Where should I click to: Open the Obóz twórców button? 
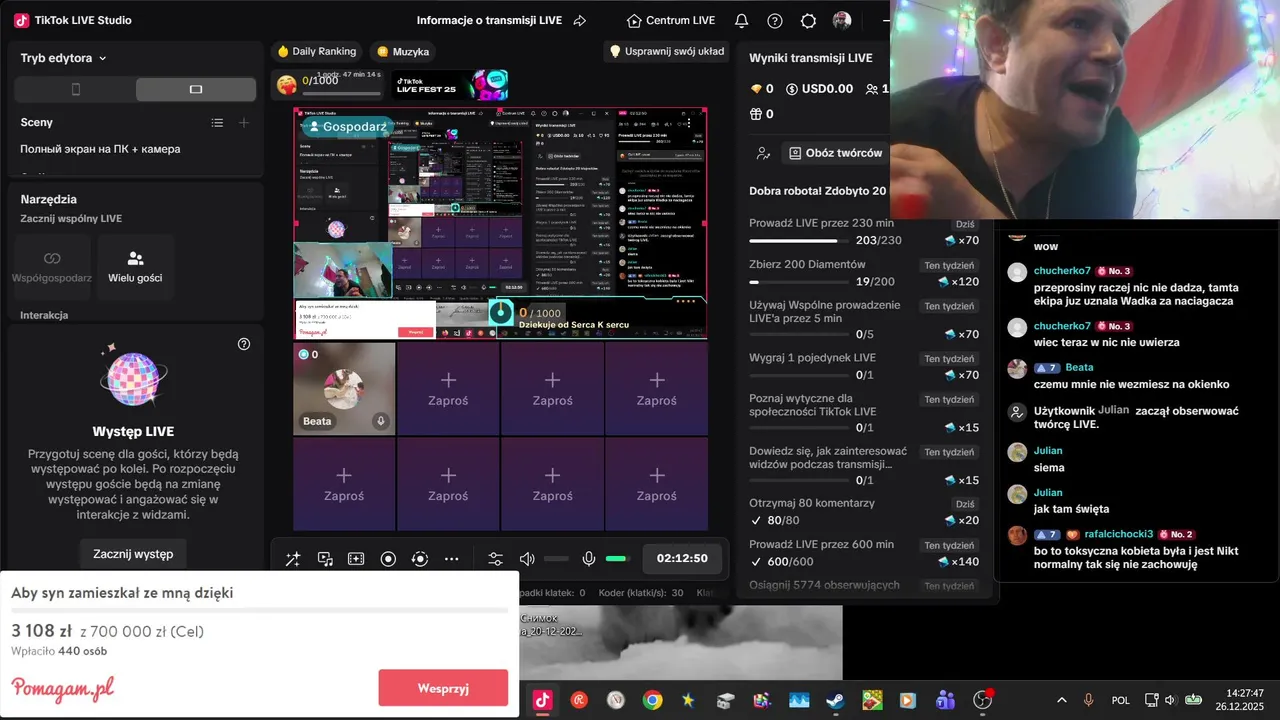836,153
